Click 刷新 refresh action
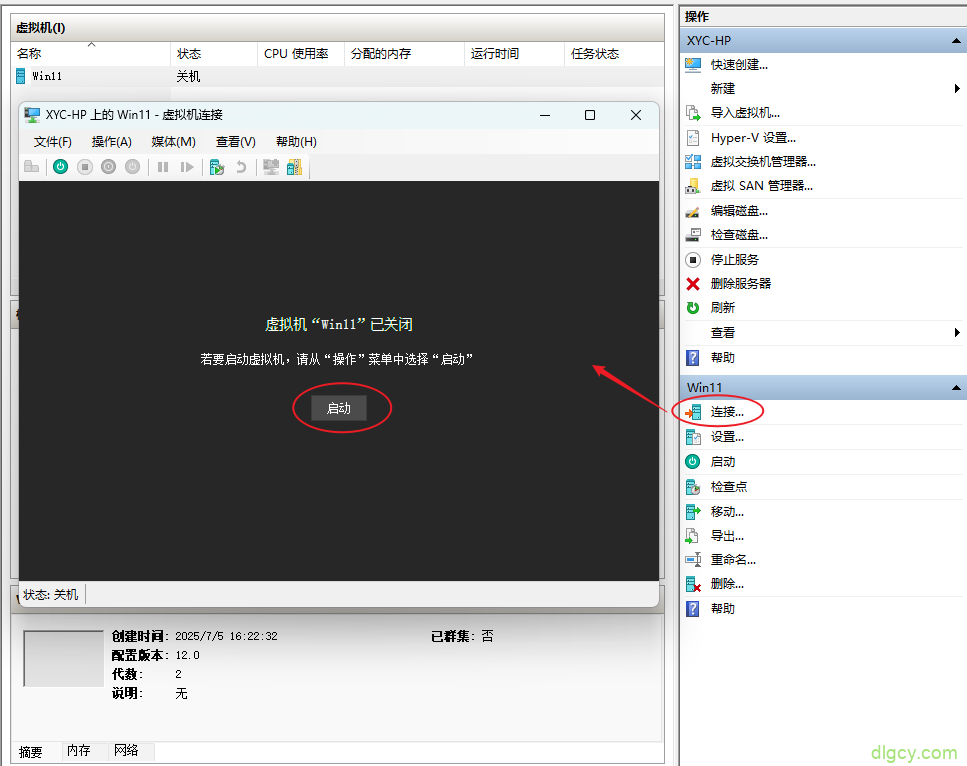Image resolution: width=967 pixels, height=766 pixels. (x=723, y=308)
